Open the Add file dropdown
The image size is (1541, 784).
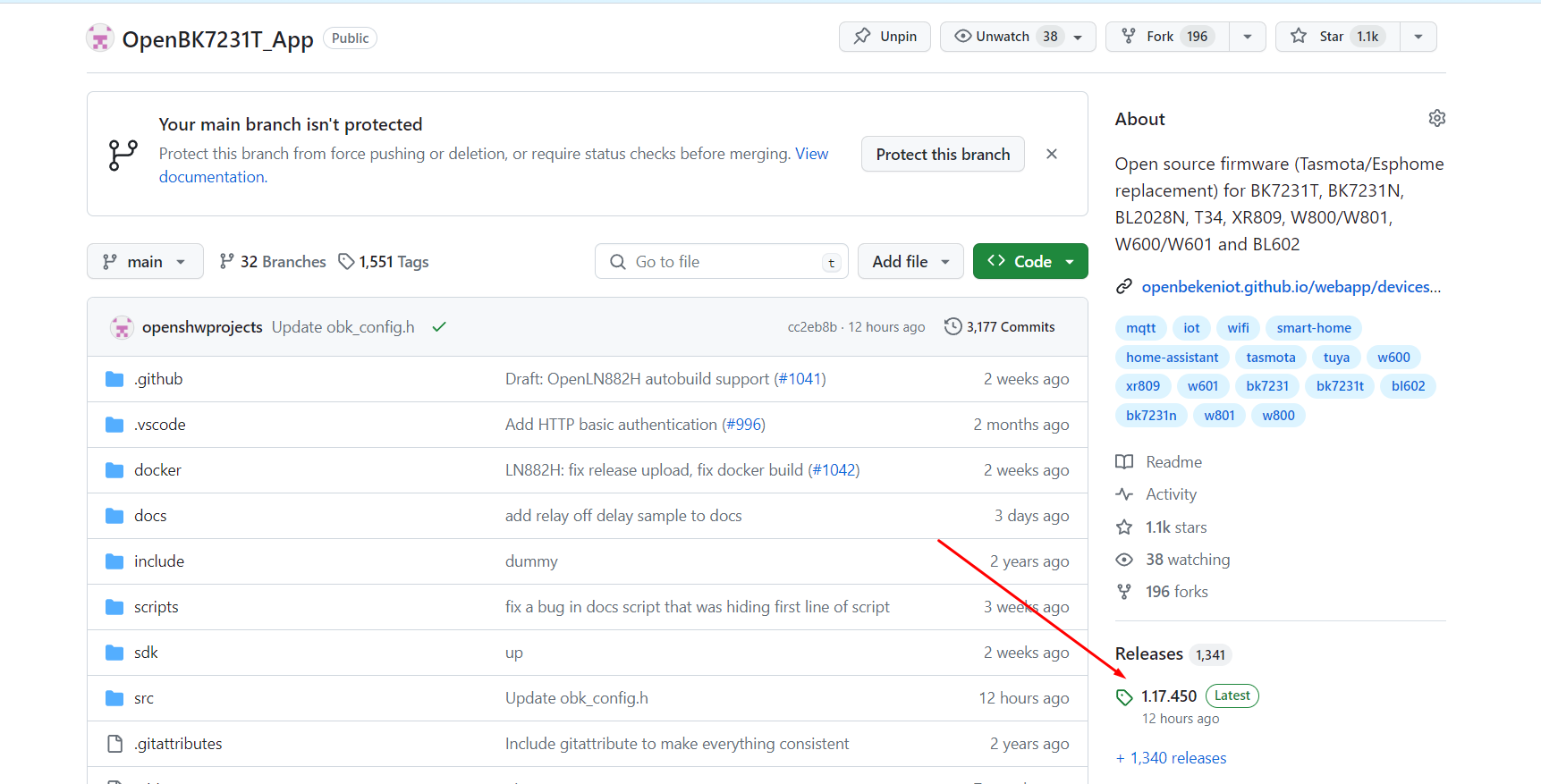[x=910, y=262]
